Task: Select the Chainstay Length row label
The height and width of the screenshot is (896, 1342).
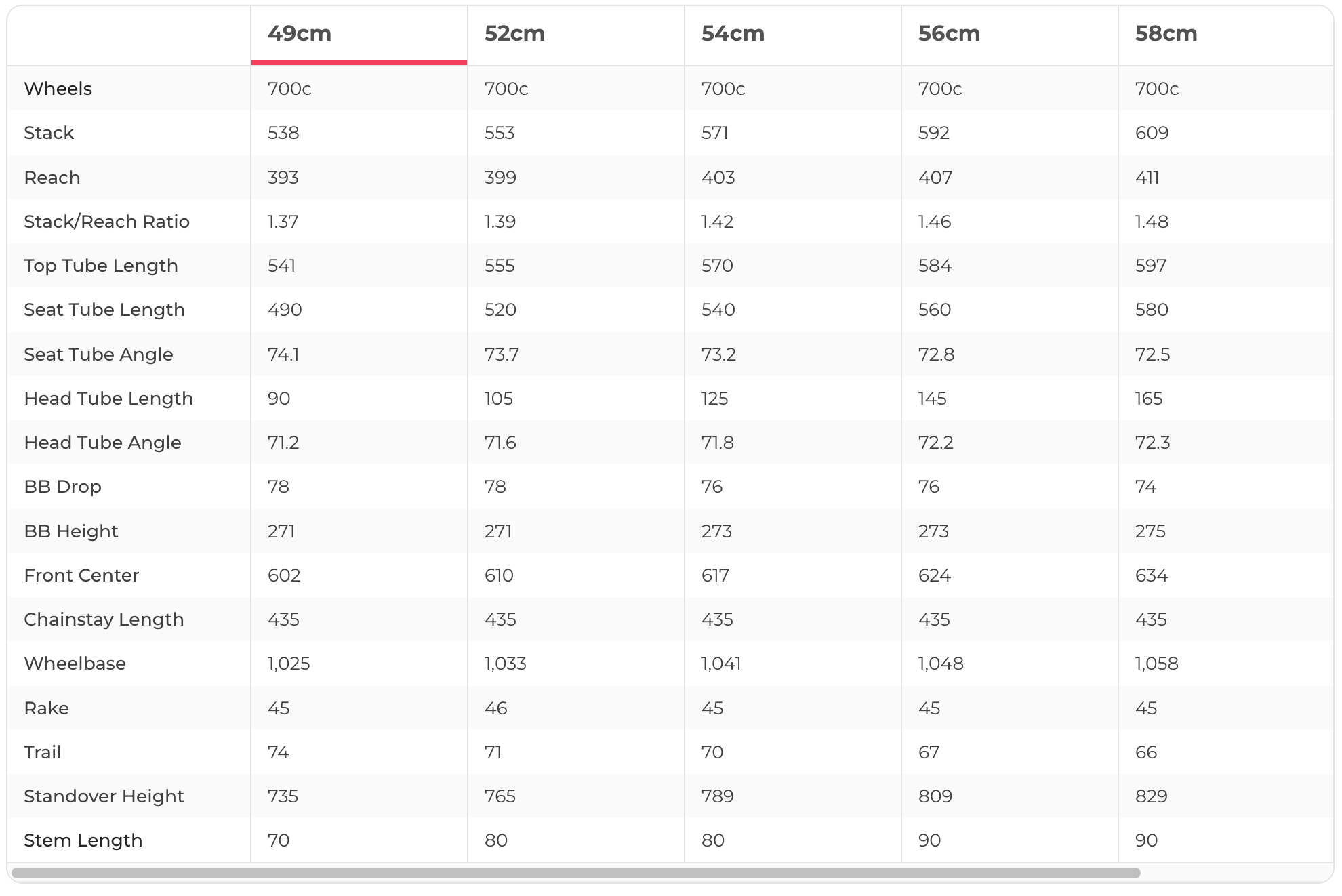Action: point(104,619)
